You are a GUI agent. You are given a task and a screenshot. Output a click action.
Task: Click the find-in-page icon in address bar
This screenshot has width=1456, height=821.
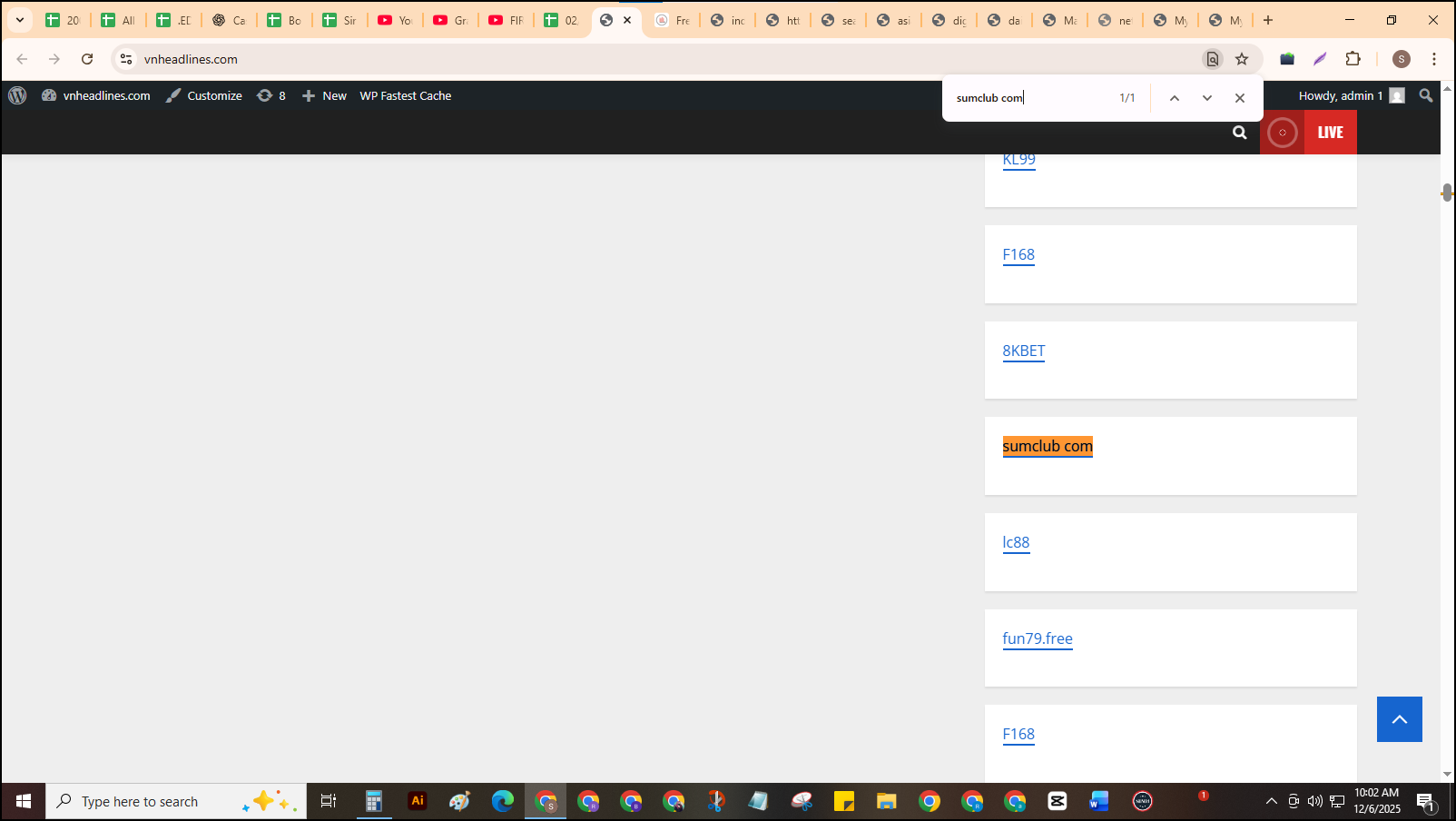tap(1212, 59)
